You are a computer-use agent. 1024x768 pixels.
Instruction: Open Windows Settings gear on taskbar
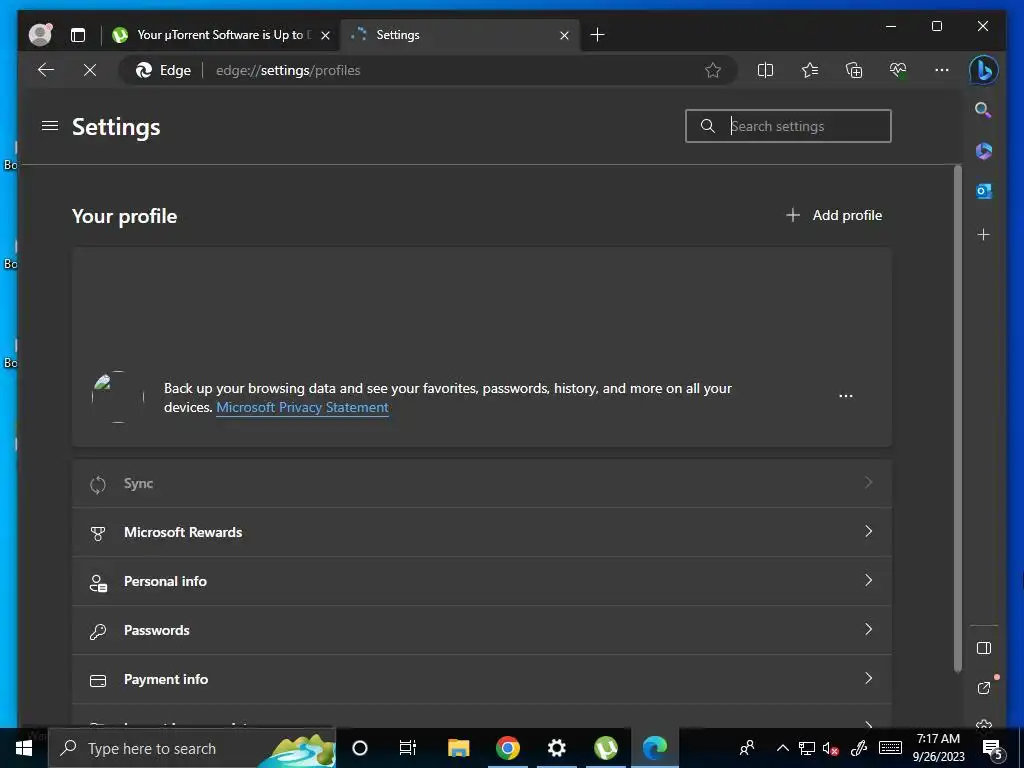point(556,748)
